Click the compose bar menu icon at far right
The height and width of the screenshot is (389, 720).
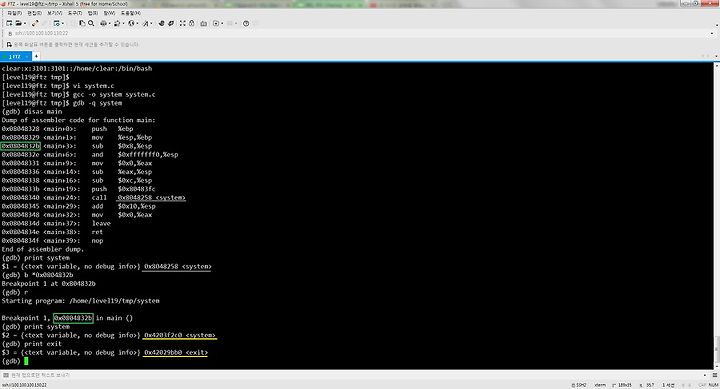(715, 375)
